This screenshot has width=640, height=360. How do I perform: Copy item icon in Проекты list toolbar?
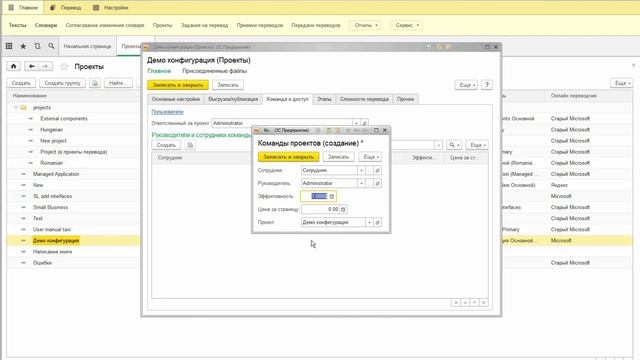95,83
